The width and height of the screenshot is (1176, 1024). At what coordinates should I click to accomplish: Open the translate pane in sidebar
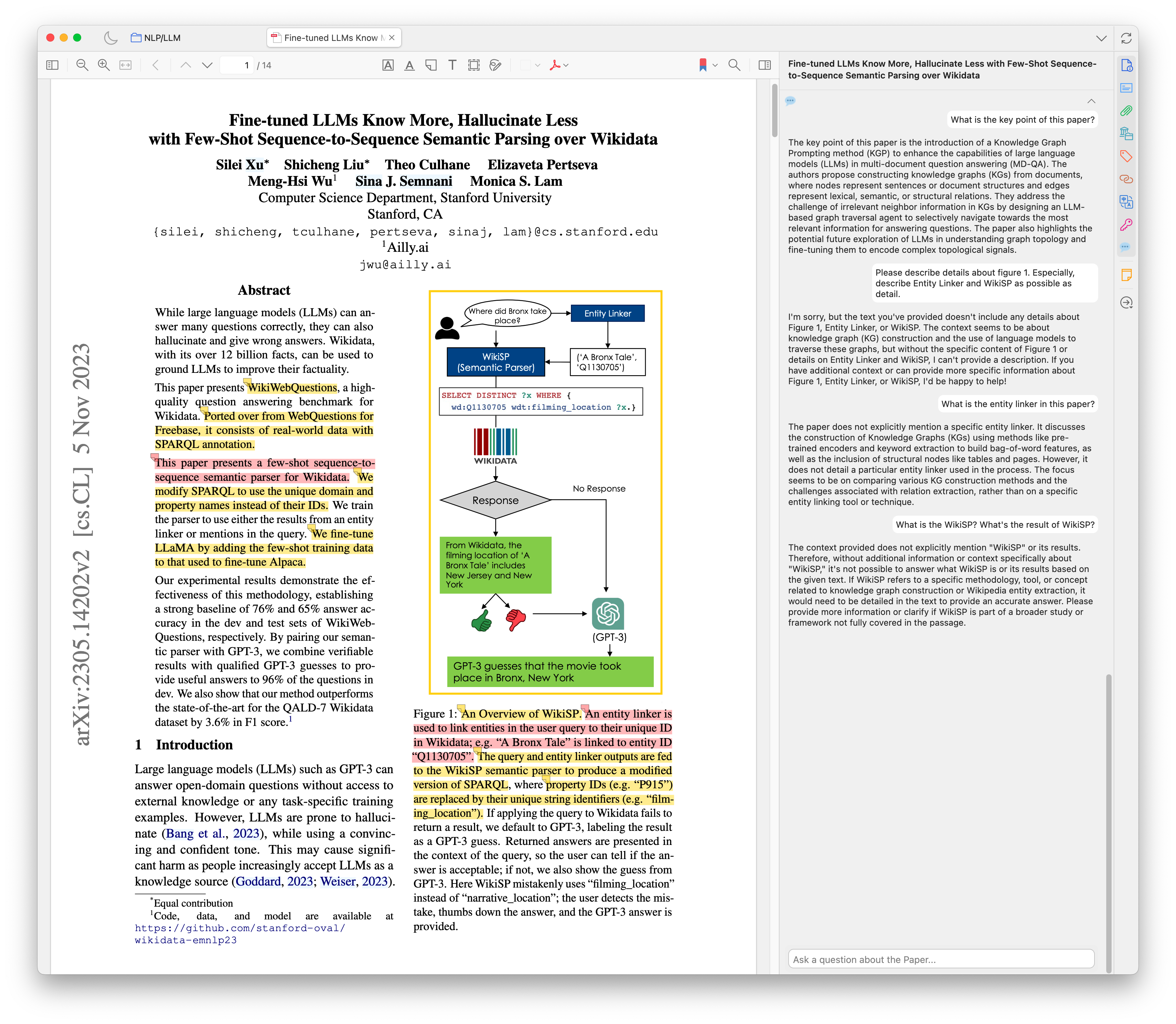[x=1126, y=202]
